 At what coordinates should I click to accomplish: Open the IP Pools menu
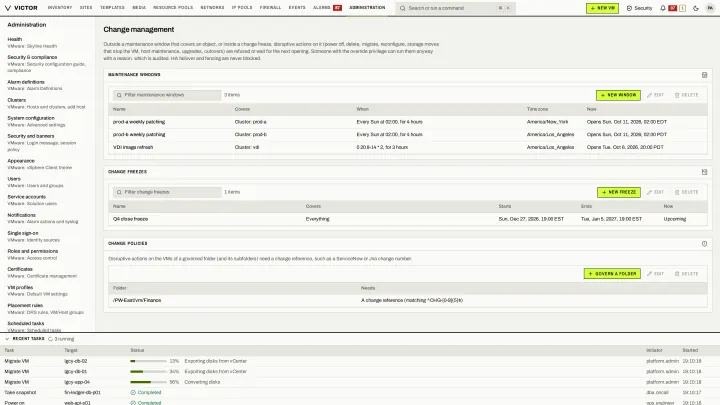(x=242, y=8)
